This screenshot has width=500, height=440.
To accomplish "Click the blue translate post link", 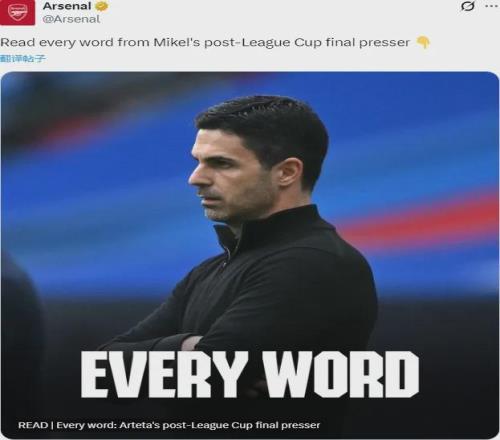I will click(23, 59).
